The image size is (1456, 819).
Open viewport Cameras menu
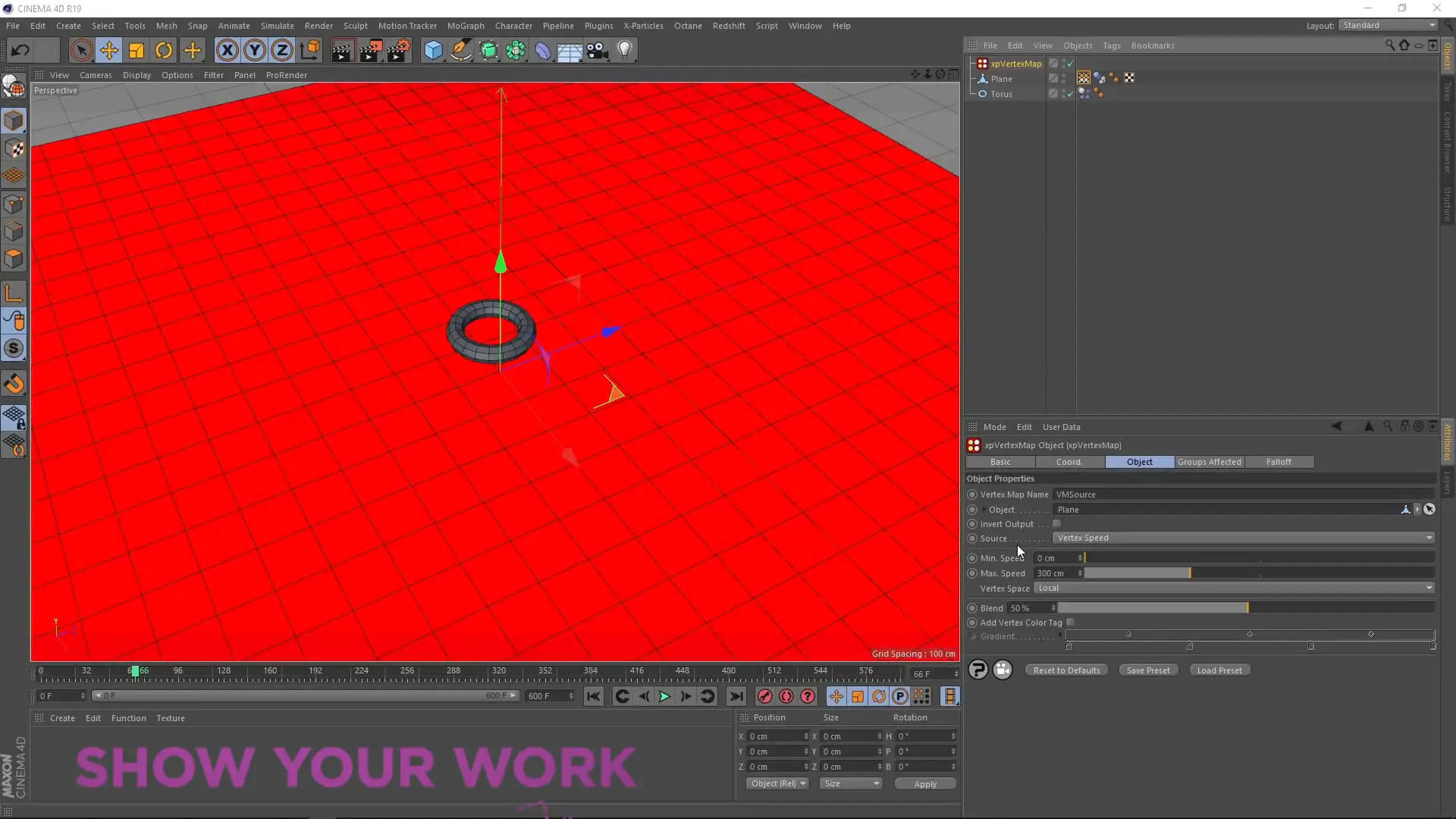click(x=96, y=75)
